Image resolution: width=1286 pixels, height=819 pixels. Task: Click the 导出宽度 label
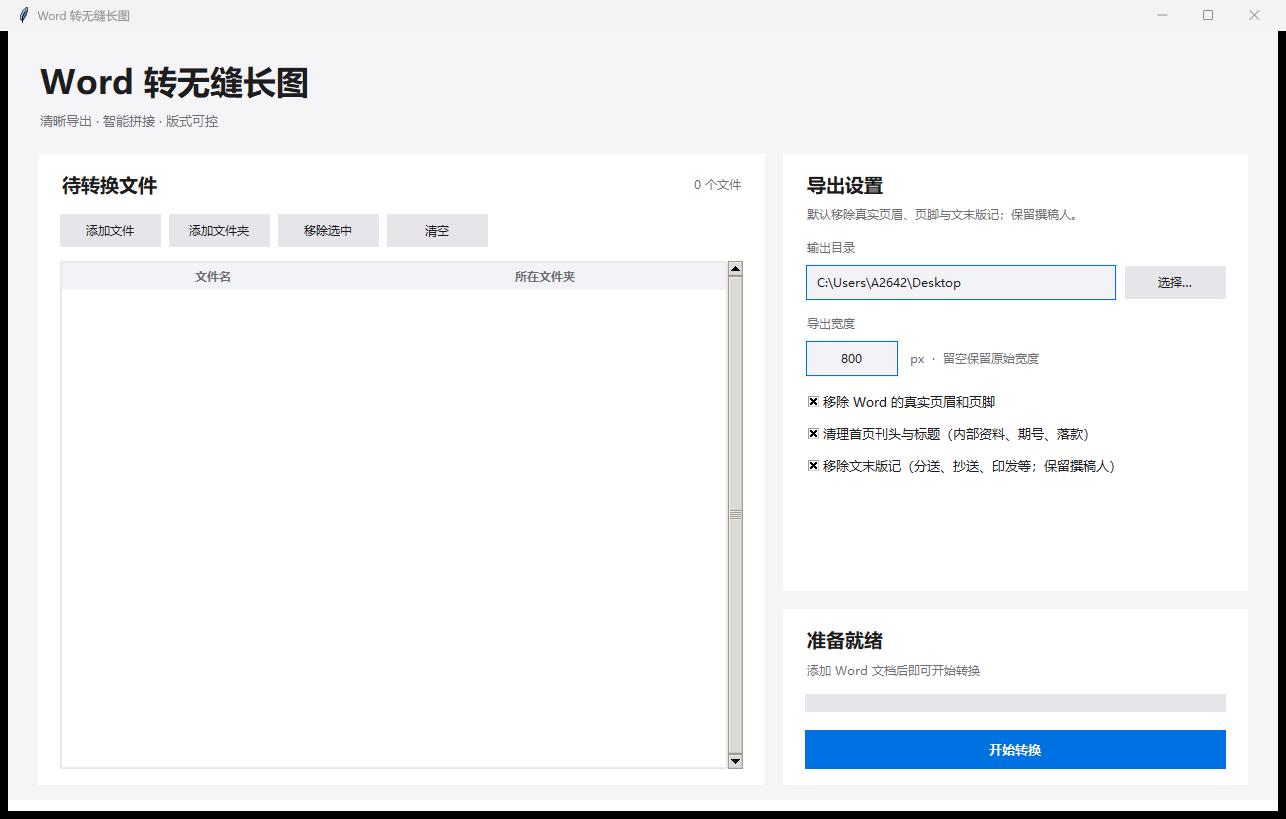pos(831,324)
